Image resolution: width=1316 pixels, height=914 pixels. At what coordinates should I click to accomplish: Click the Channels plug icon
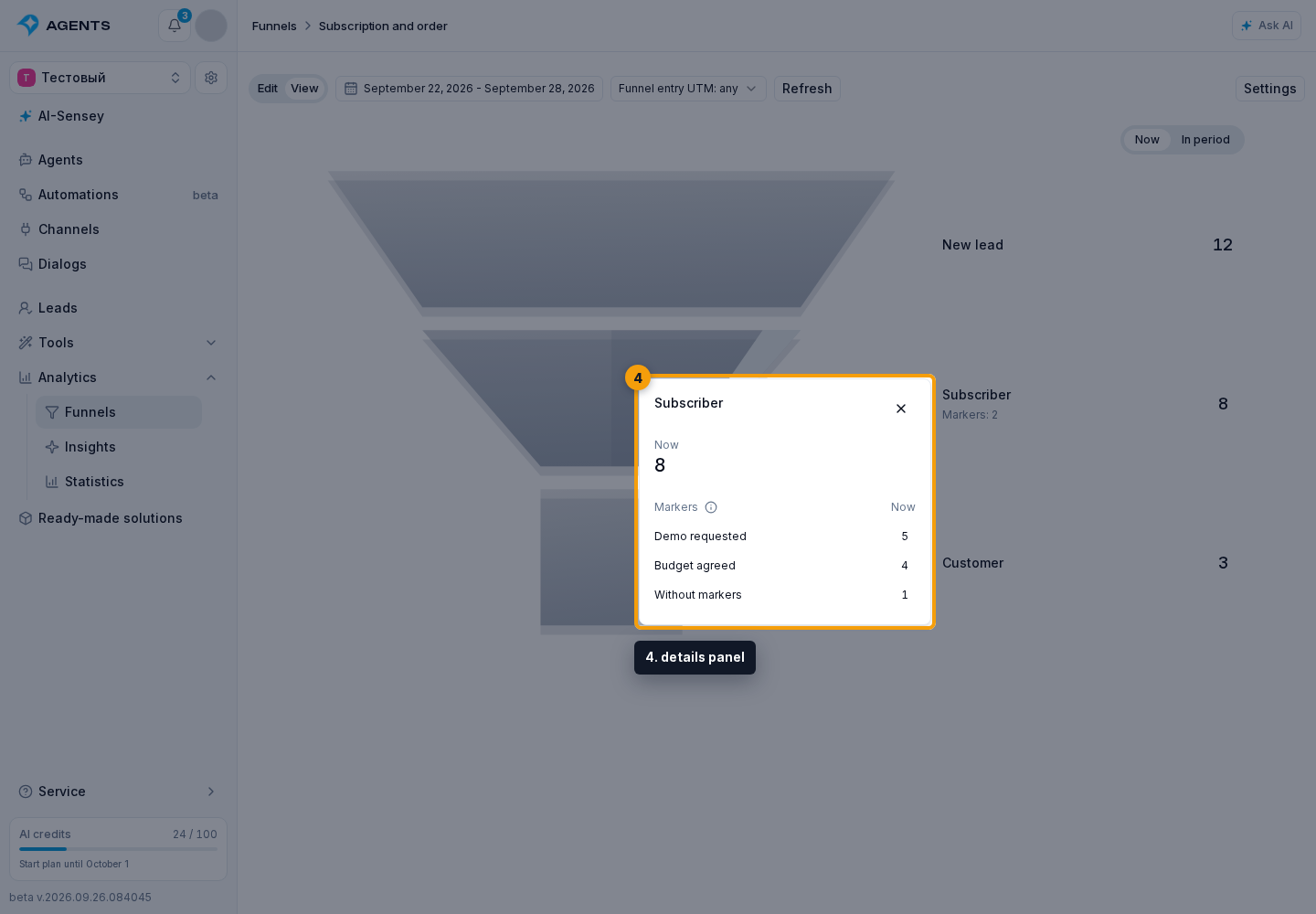click(x=26, y=229)
